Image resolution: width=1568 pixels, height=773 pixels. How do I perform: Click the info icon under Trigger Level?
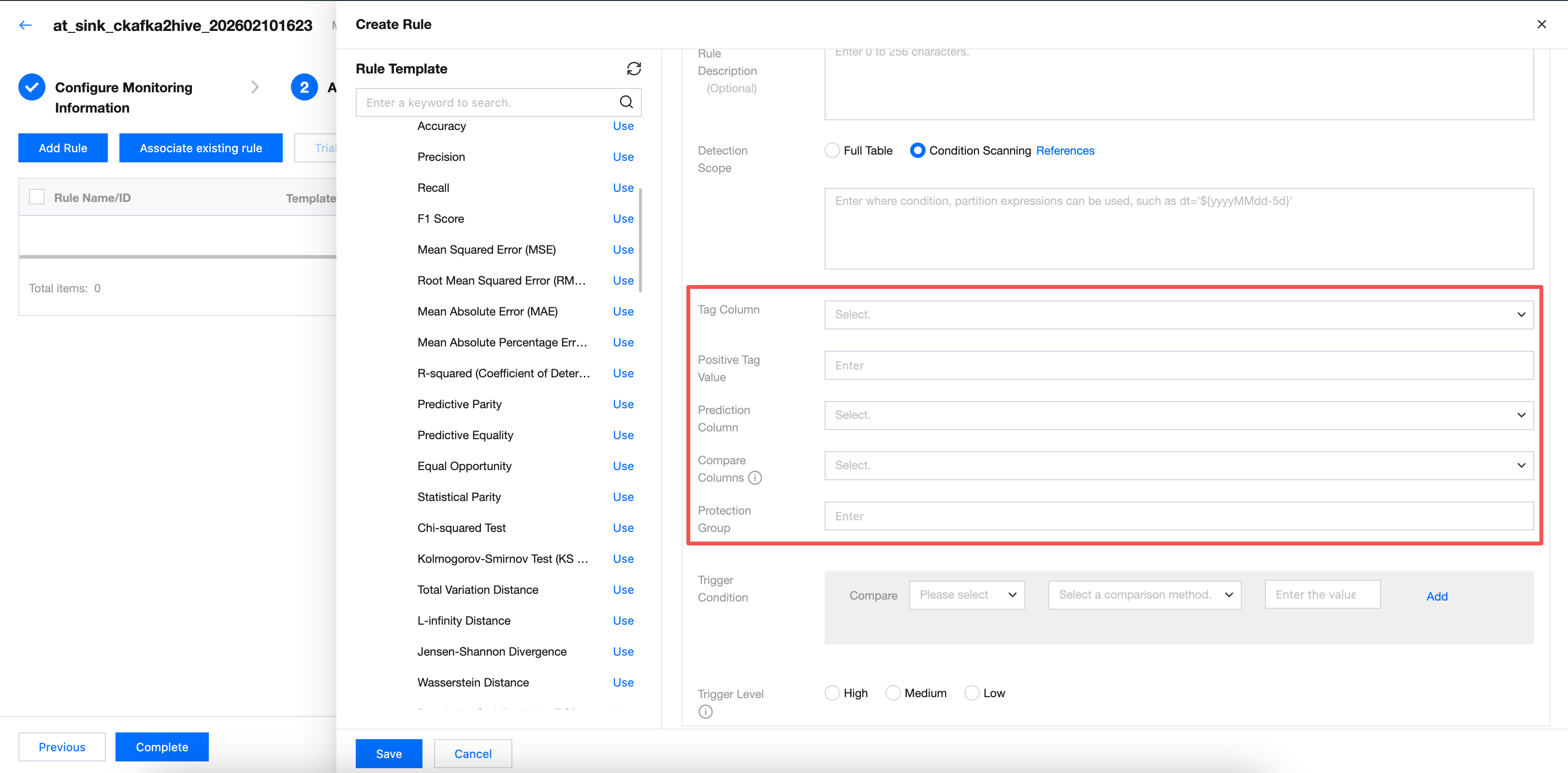point(705,712)
